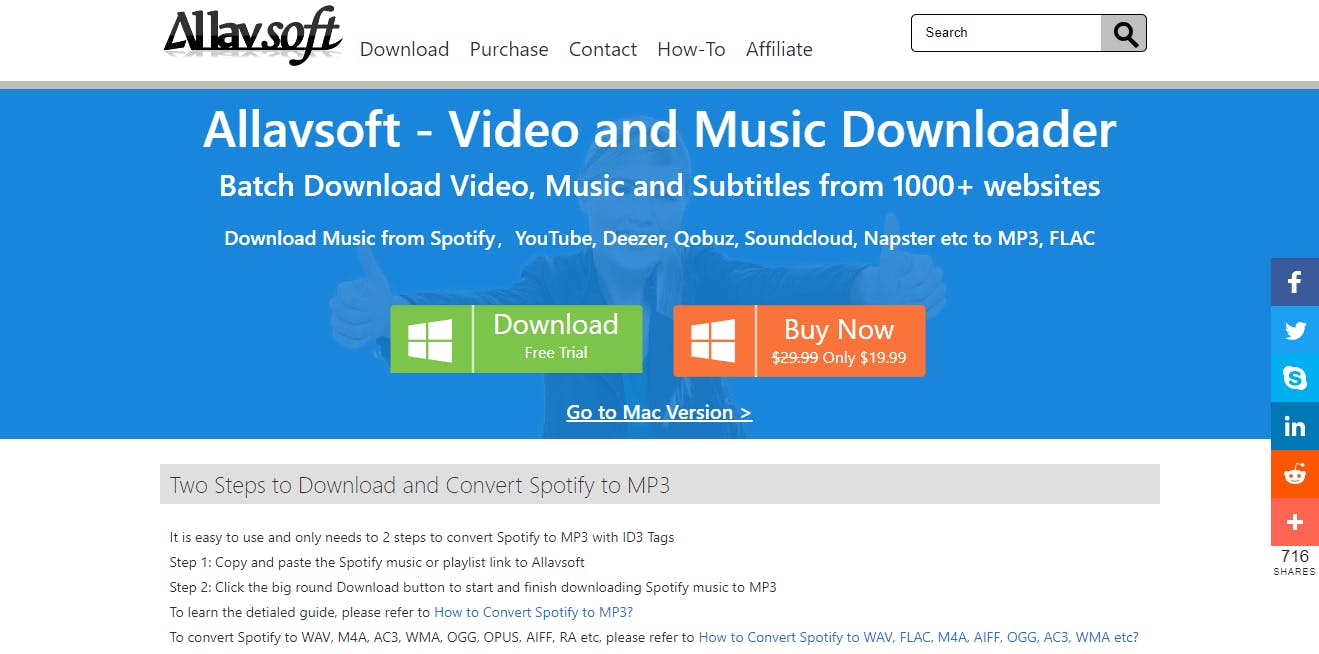Share page on Facebook
The image size is (1319, 654).
1295,282
